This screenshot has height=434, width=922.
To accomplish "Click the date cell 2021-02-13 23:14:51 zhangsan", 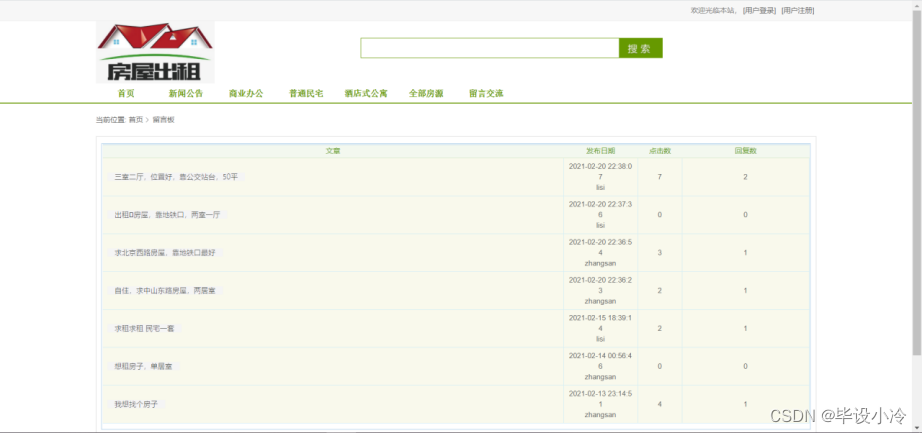I will [x=600, y=404].
